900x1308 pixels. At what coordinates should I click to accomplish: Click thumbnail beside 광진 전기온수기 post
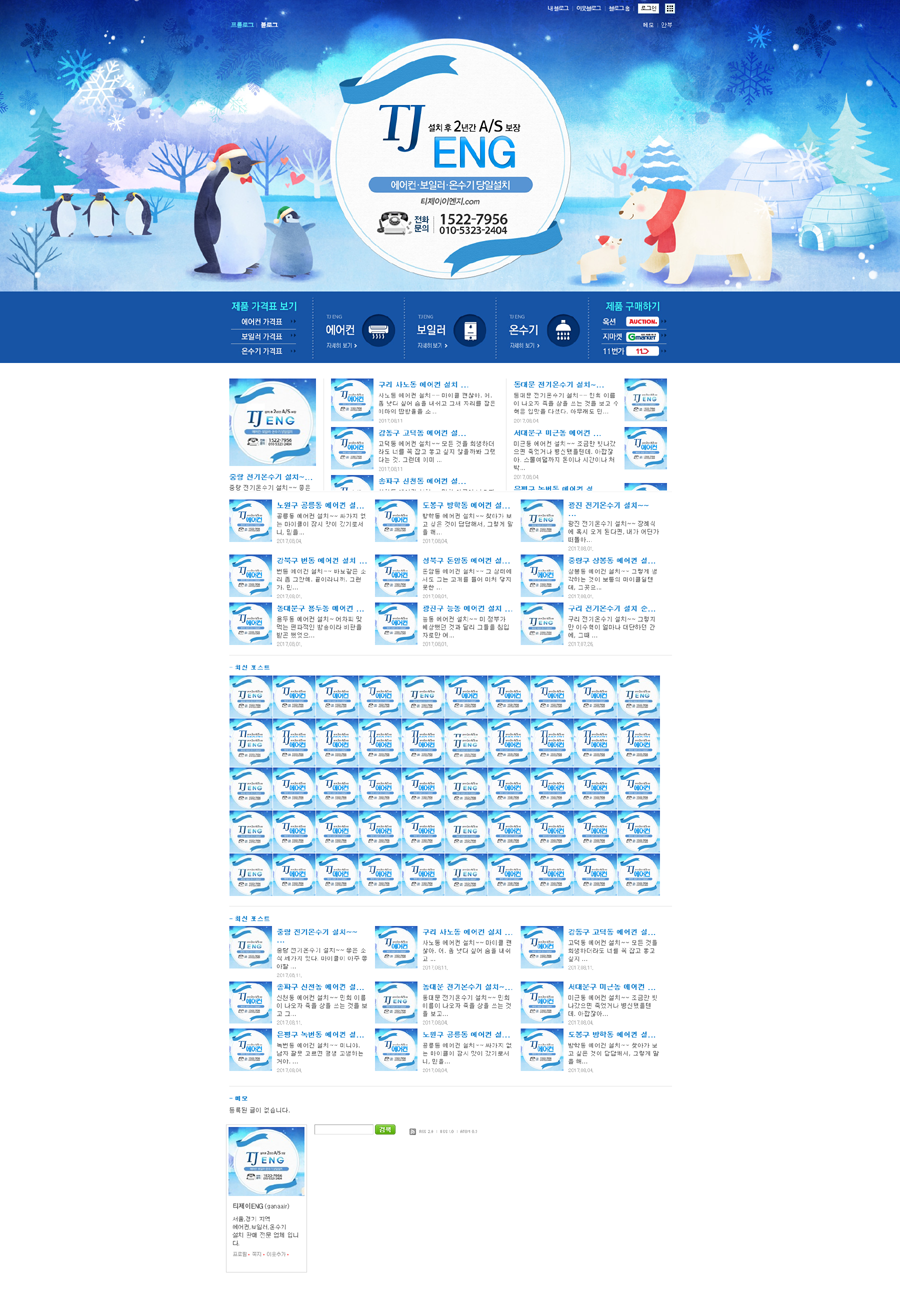542,521
